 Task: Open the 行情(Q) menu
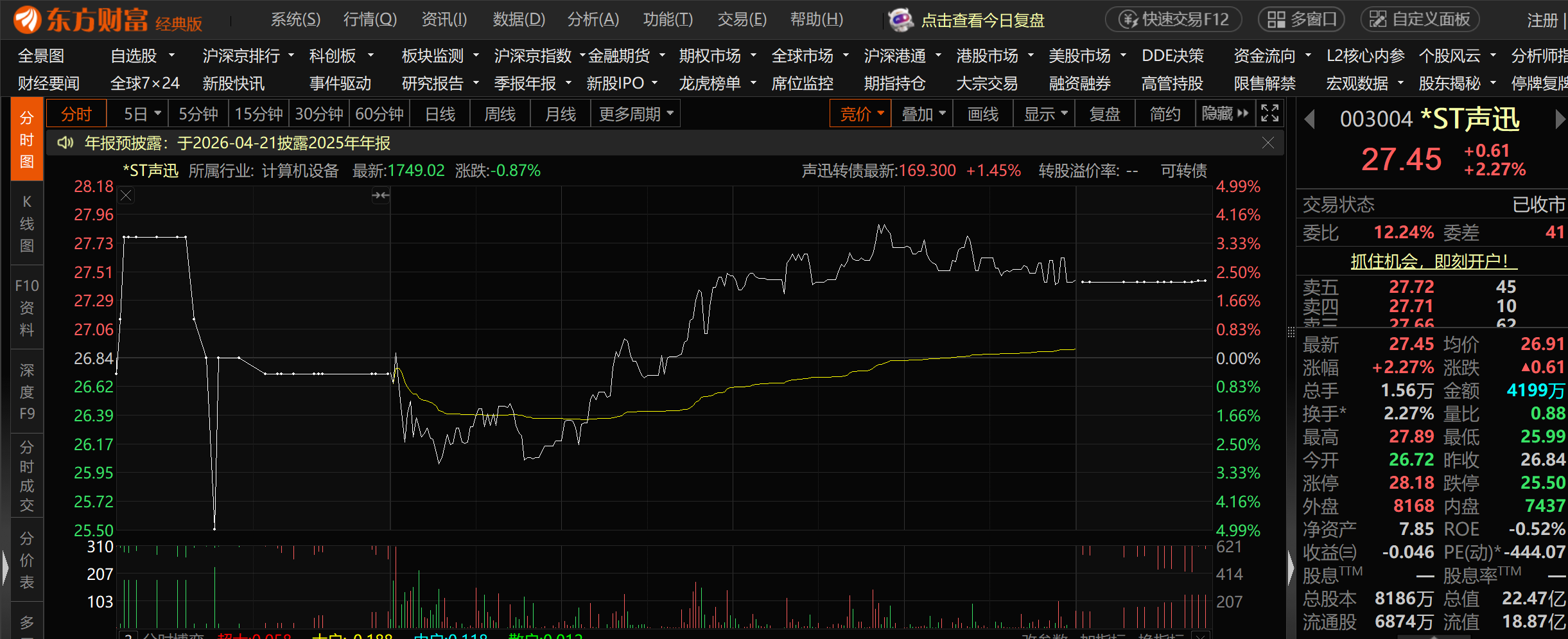(370, 20)
